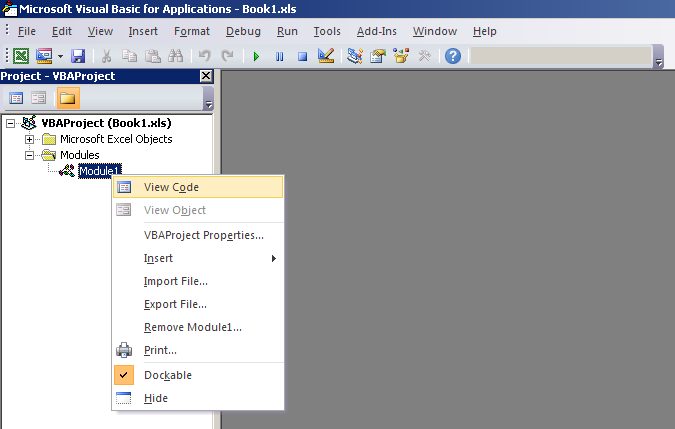Viewport: 675px width, 429px height.
Task: Click the Cut scissors icon
Action: click(x=106, y=56)
